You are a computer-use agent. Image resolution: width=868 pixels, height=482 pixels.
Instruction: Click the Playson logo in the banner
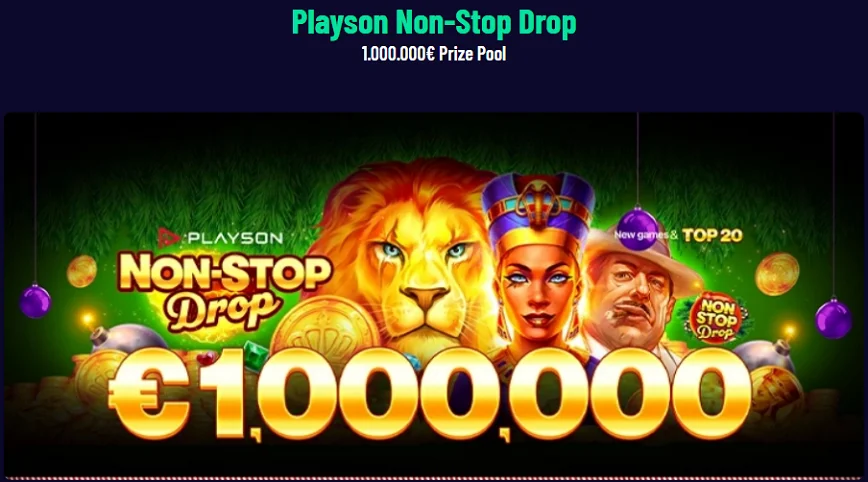[x=220, y=238]
